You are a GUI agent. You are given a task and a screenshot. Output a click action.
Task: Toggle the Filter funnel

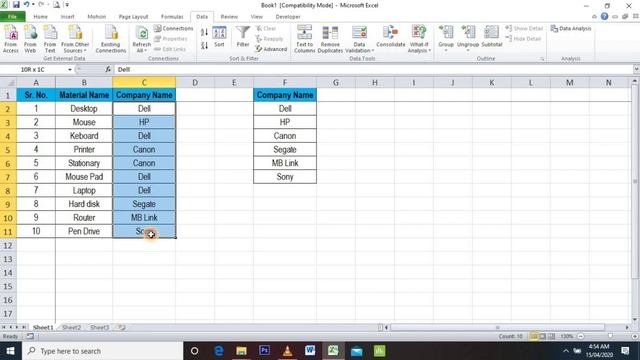(x=242, y=37)
